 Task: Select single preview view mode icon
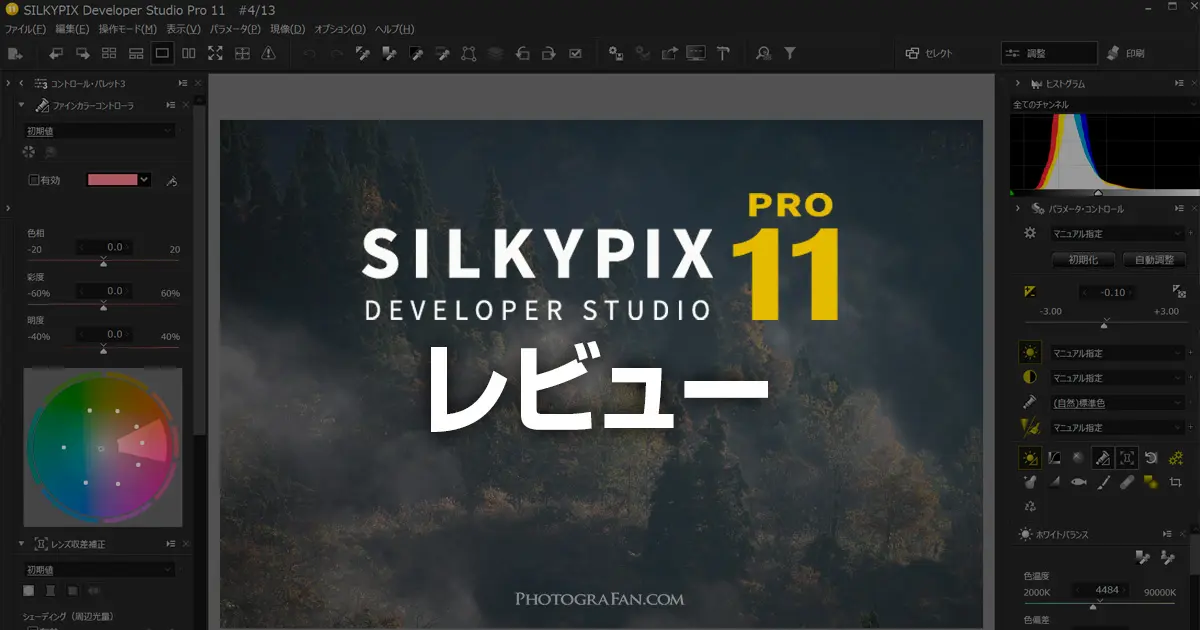(x=162, y=53)
